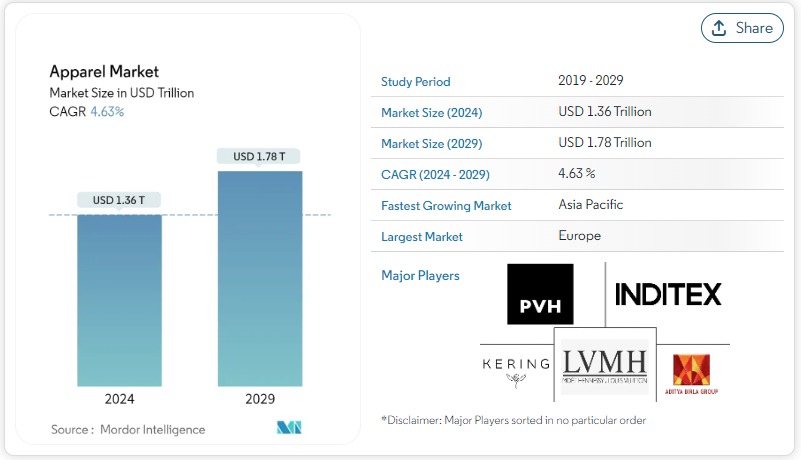Click the Mordor Intelligence logo icon
Screen dimensions: 801x460
[x=289, y=428]
